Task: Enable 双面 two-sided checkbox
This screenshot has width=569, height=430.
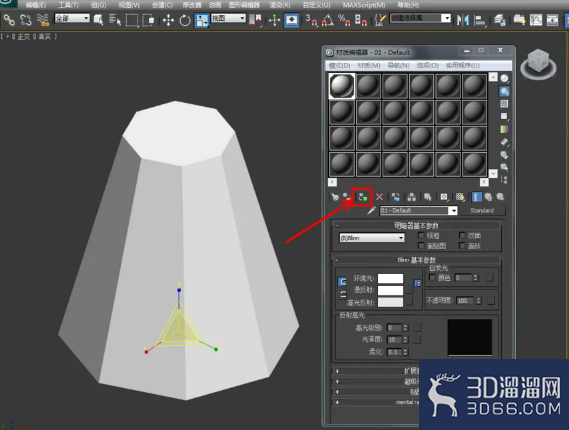Action: pos(462,236)
